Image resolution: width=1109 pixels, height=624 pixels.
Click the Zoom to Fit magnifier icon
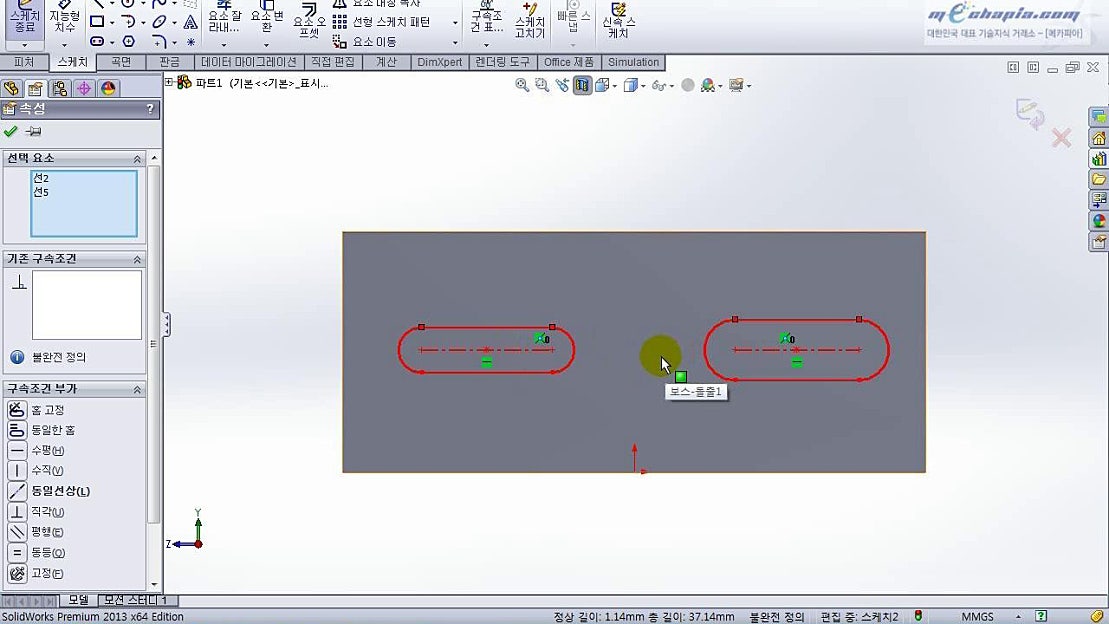(x=522, y=85)
